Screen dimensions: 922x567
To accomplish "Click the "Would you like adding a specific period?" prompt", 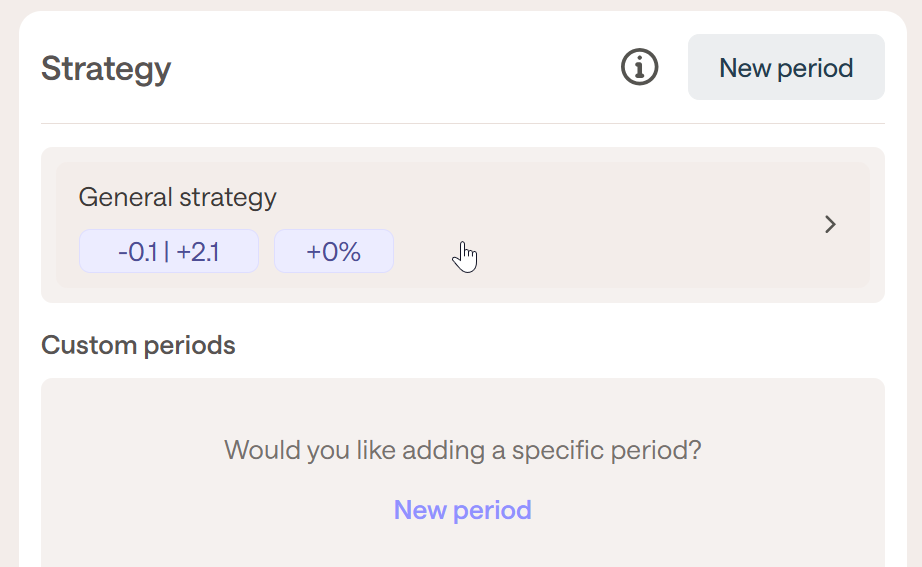I will pos(462,450).
